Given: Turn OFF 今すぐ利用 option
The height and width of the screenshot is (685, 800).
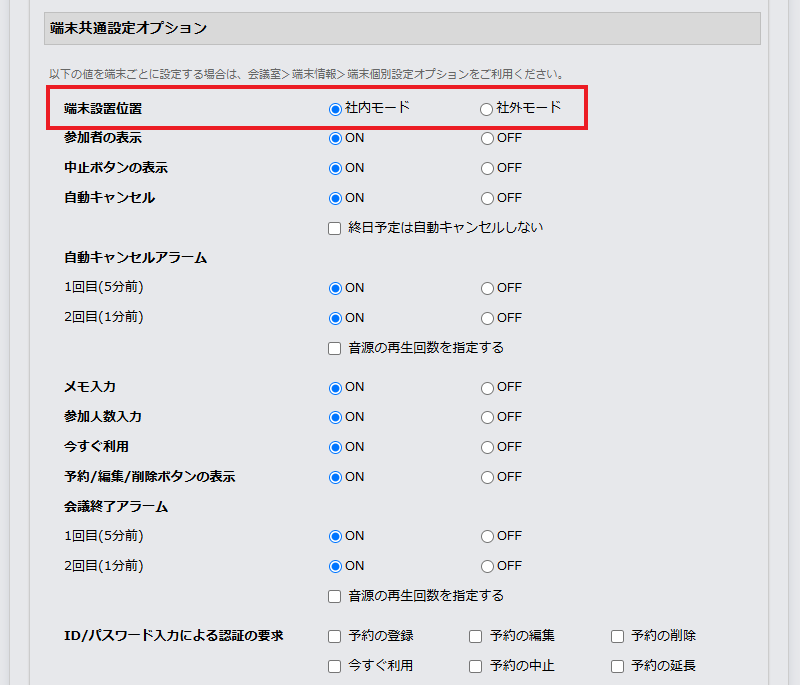Looking at the screenshot, I should pyautogui.click(x=487, y=447).
